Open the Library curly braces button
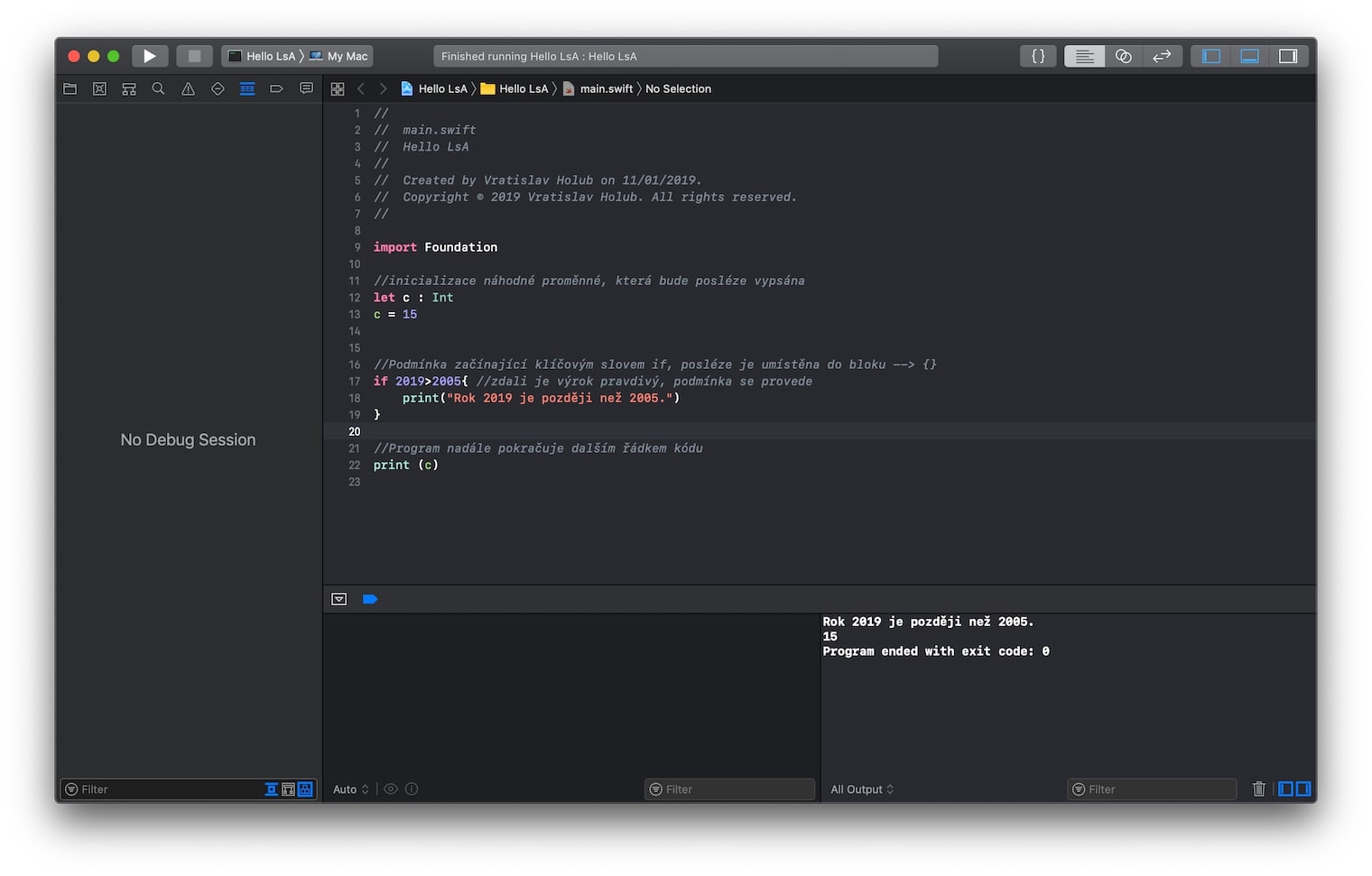Image resolution: width=1372 pixels, height=876 pixels. pos(1038,56)
